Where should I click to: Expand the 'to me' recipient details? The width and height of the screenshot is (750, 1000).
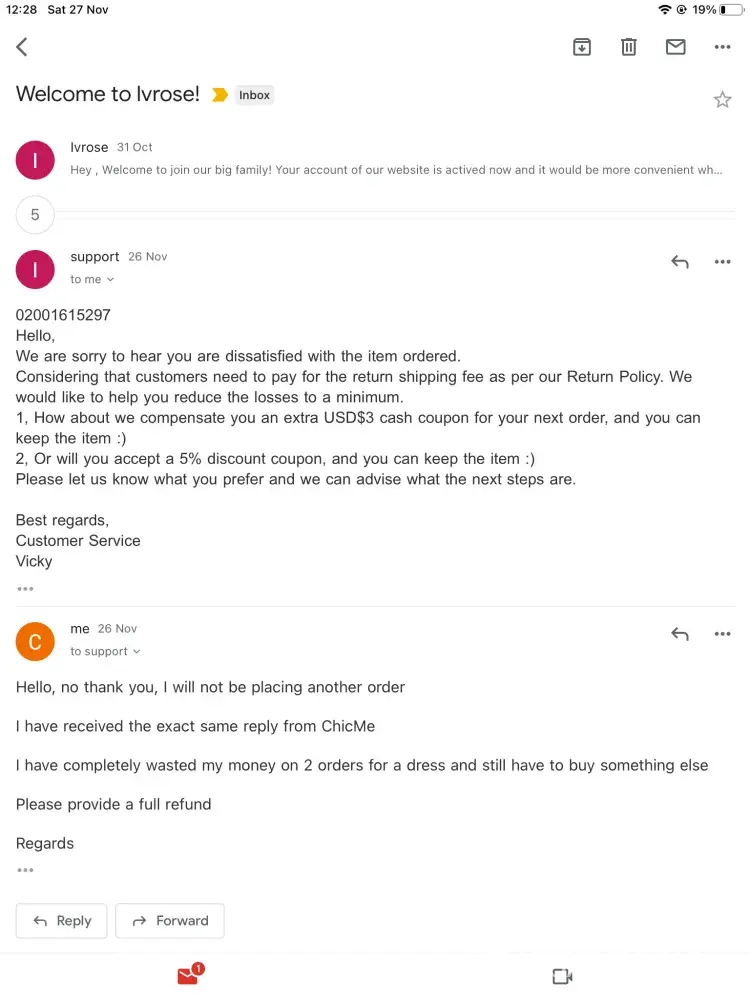(x=92, y=280)
